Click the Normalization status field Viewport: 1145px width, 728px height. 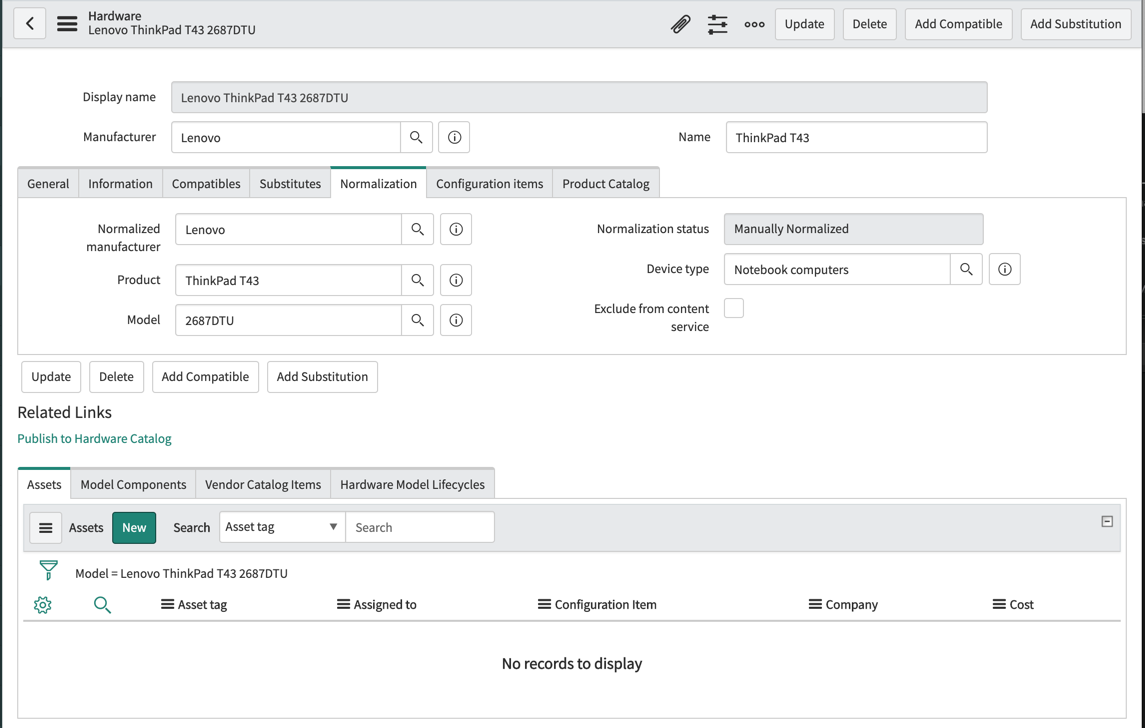point(854,229)
